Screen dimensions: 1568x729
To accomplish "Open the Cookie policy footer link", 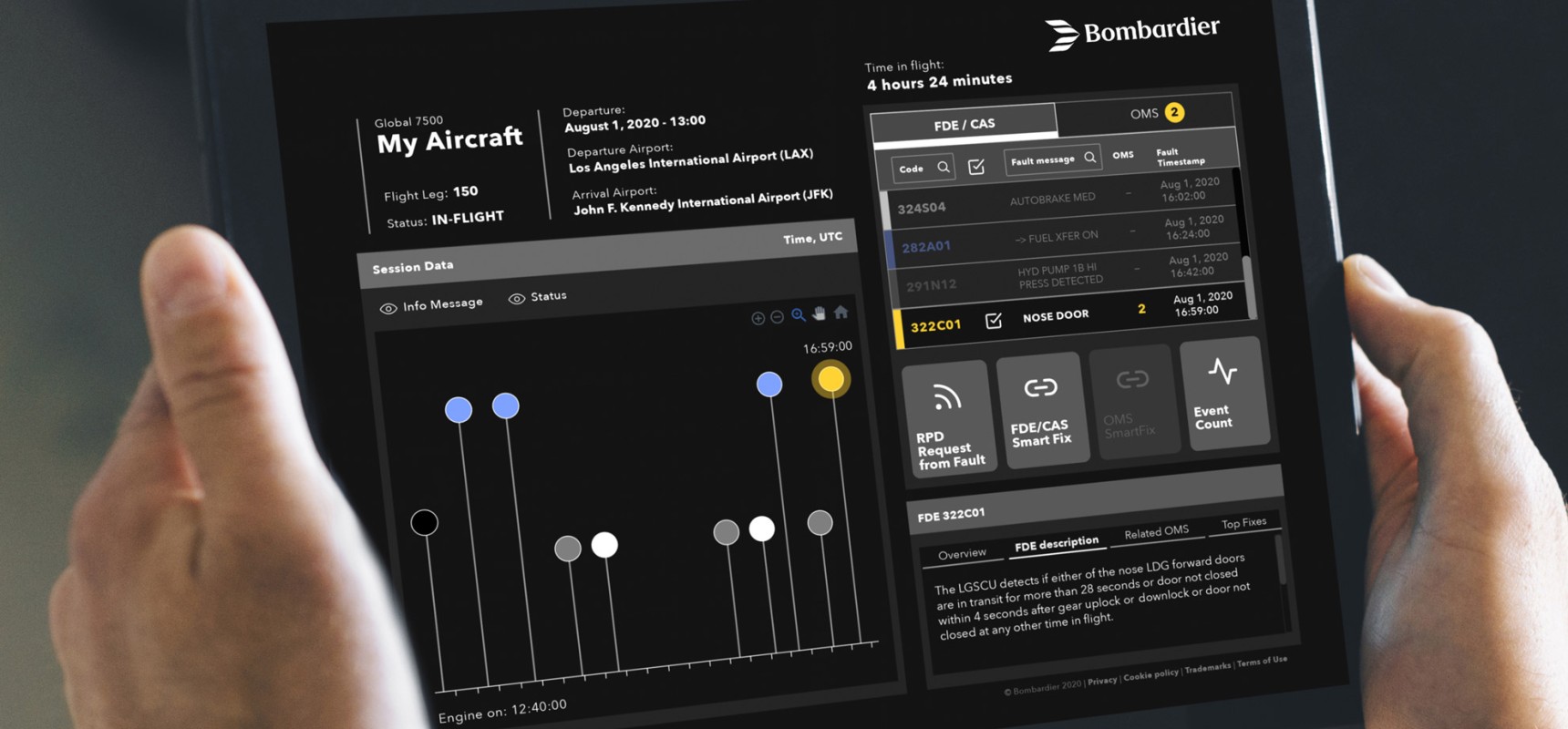I will click(1150, 675).
